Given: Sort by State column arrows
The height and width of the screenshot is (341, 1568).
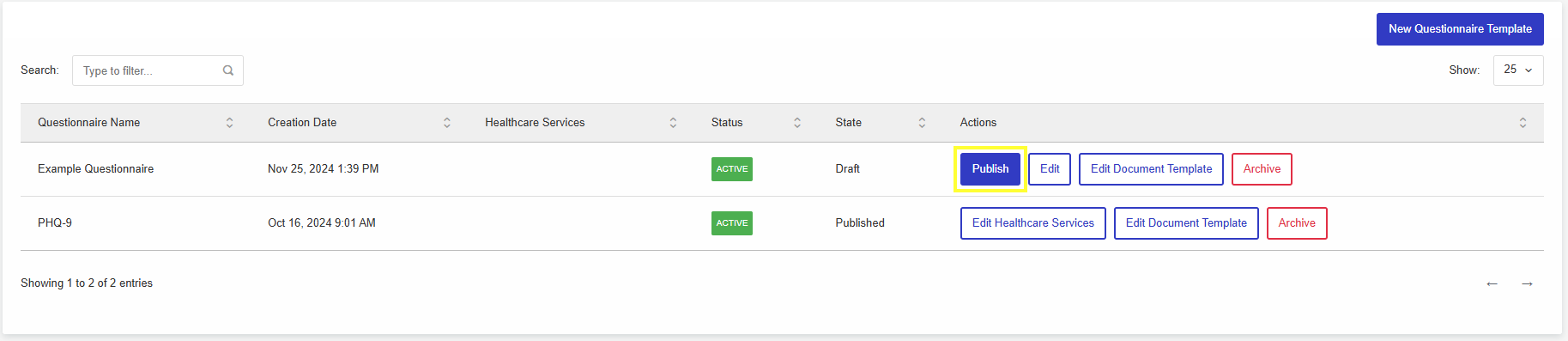Looking at the screenshot, I should point(922,123).
